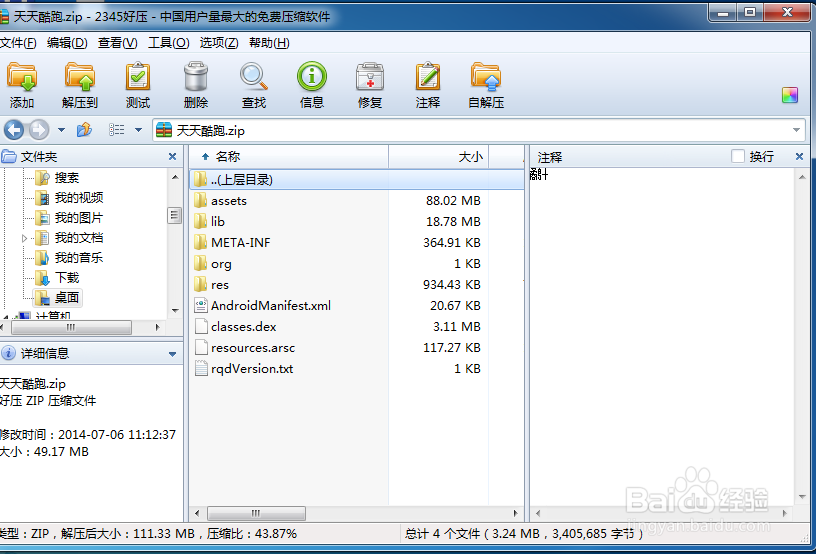Click inside the comment text area

pos(662,338)
